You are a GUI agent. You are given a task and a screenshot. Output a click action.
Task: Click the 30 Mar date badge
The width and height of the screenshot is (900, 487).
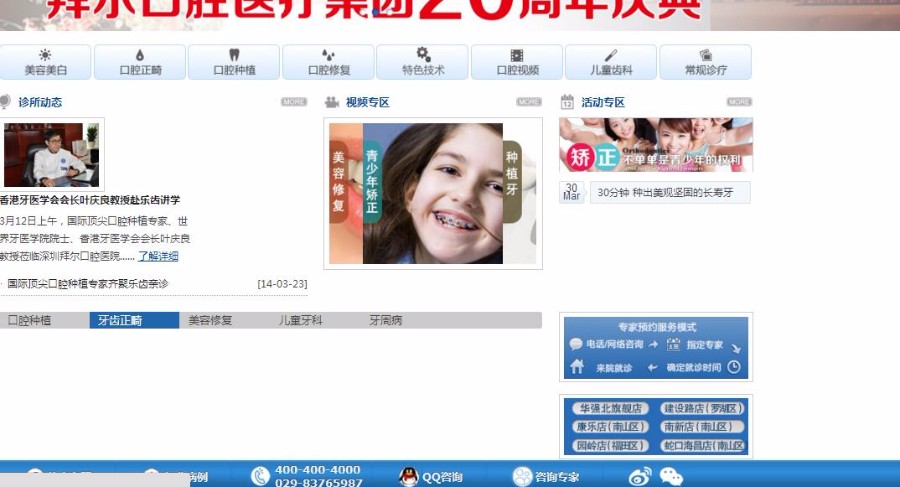point(572,192)
